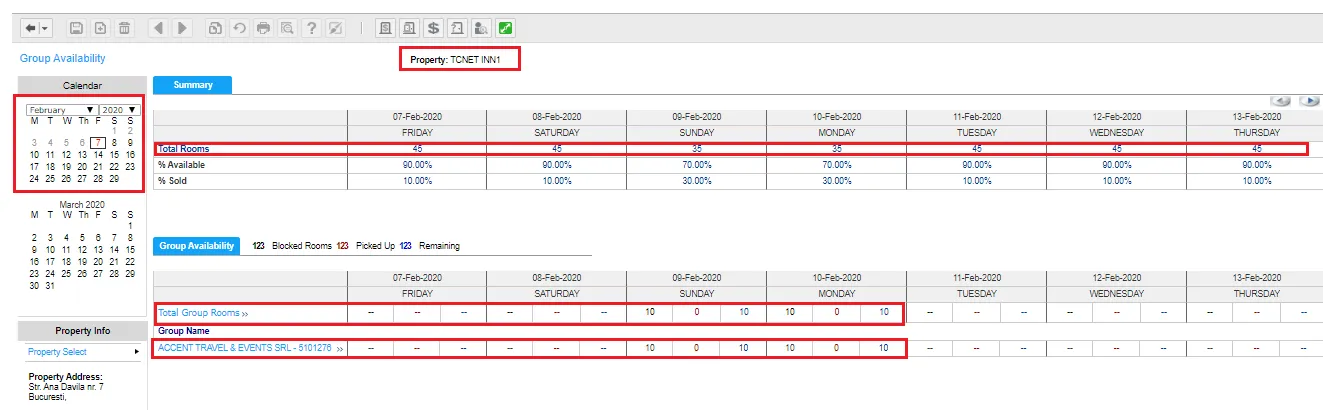
Task: Click the printer icon in toolbar
Action: pyautogui.click(x=264, y=28)
